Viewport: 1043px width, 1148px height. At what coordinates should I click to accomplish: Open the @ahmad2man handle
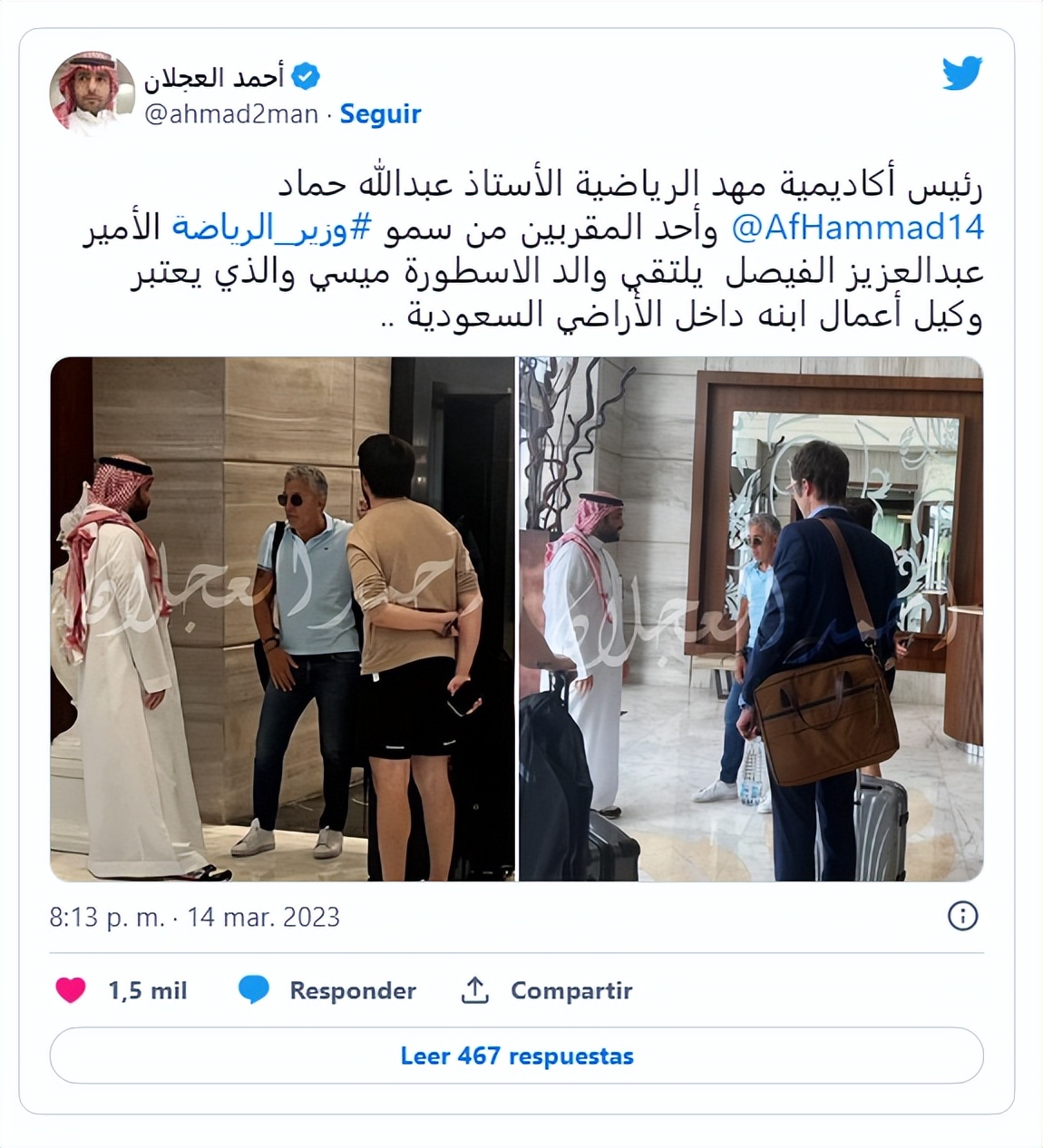point(231,114)
